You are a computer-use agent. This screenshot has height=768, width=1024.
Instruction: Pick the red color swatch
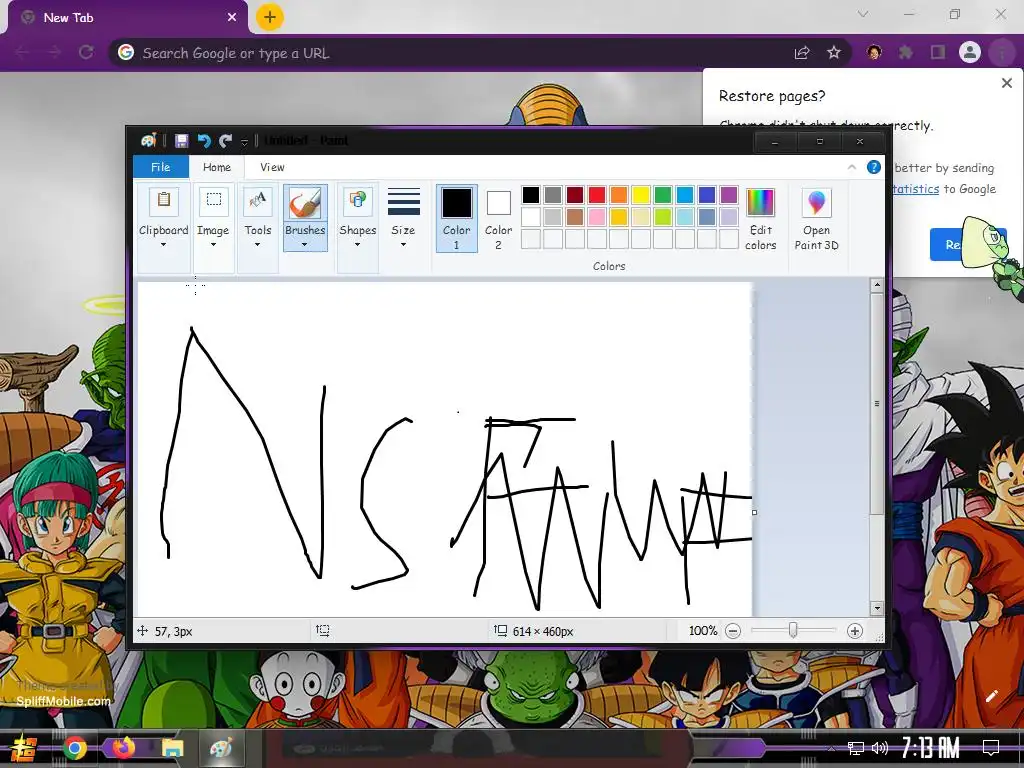(x=597, y=195)
